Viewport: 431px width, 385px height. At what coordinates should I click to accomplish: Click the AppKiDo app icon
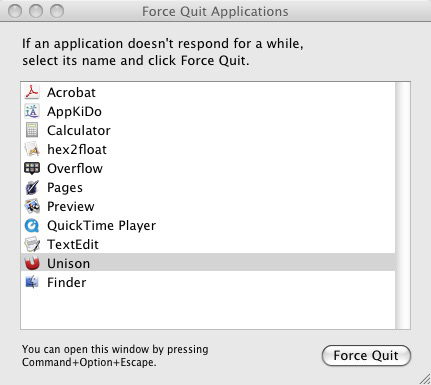32,111
